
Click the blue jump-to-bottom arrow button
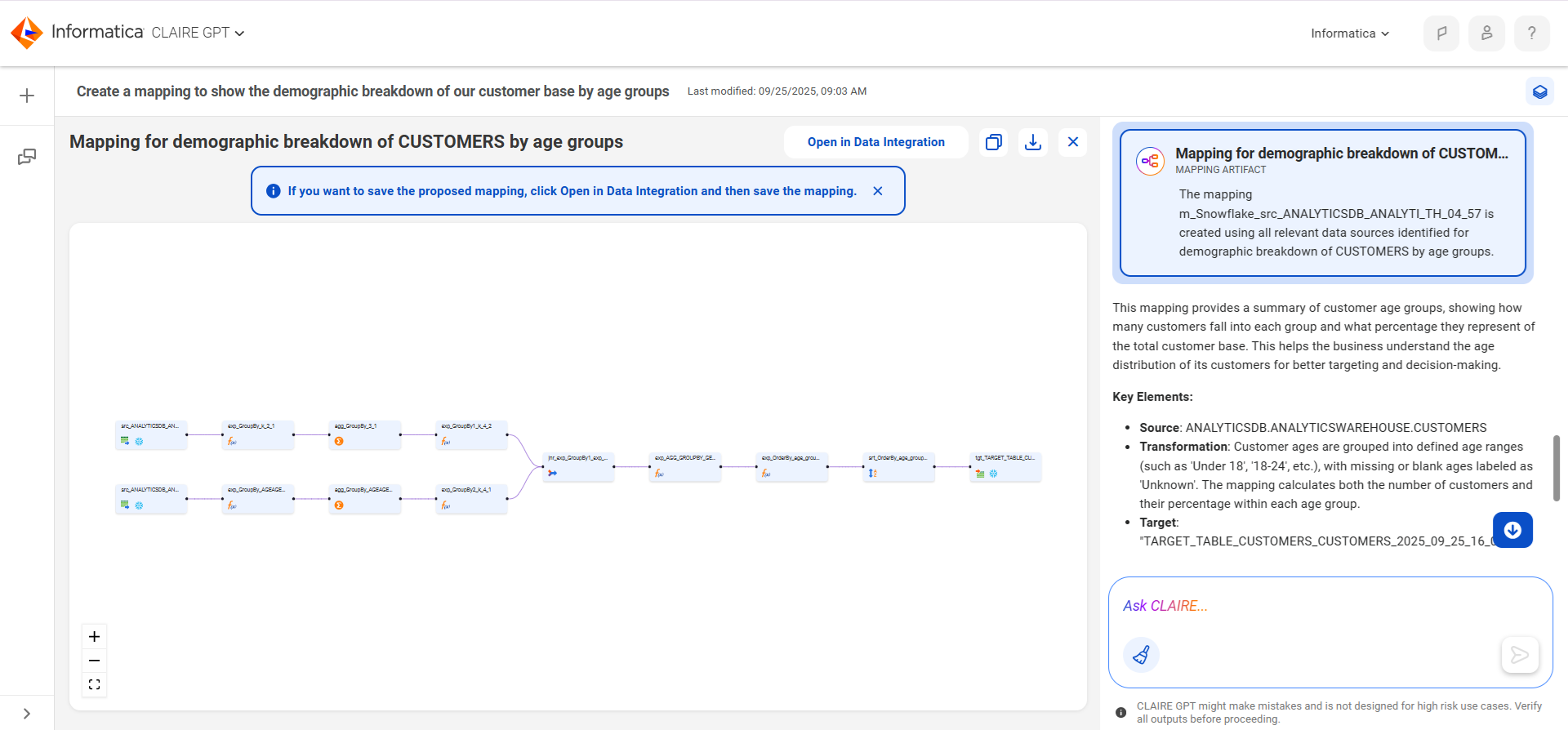click(1512, 530)
